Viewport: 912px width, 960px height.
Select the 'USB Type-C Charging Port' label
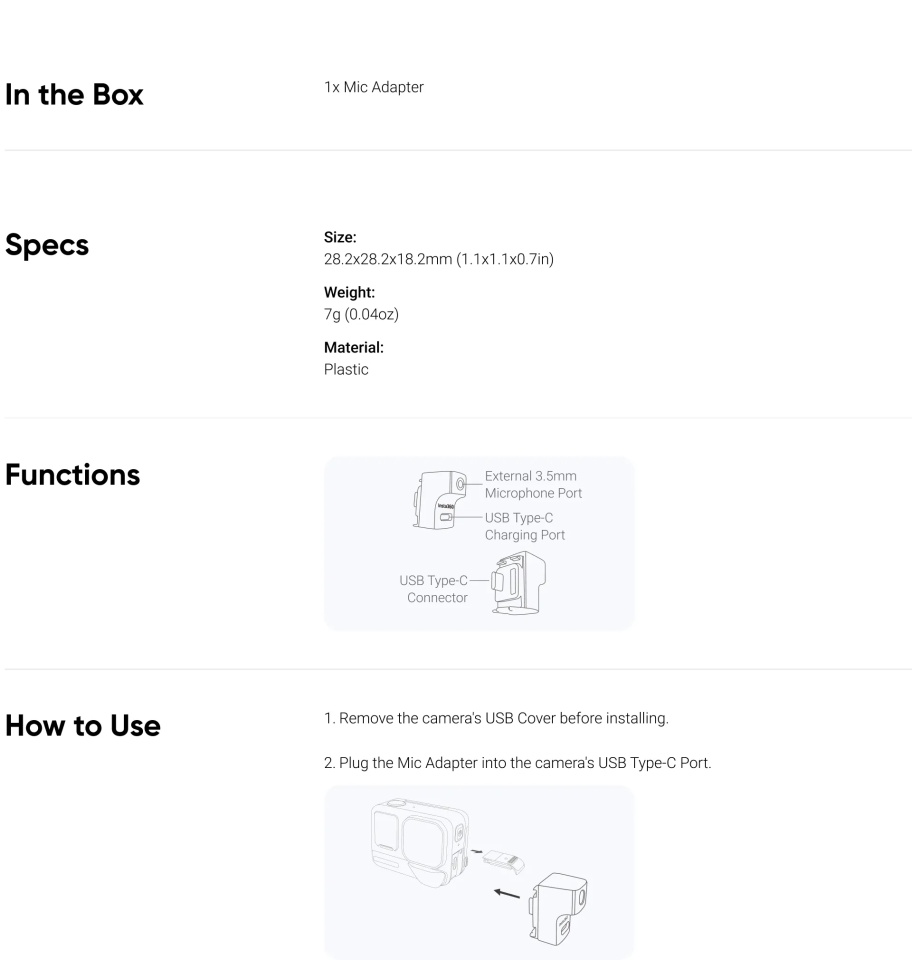click(525, 526)
